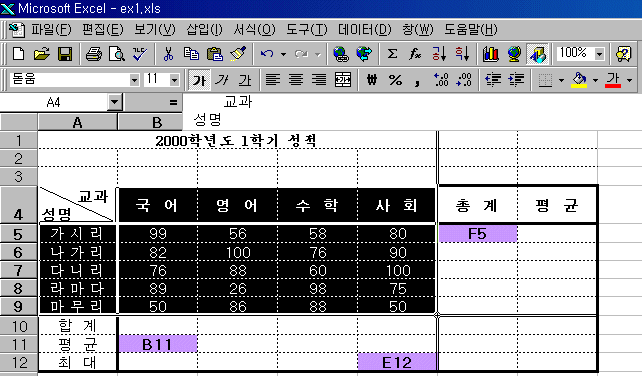Expand the font name dropdown
This screenshot has height=376, width=642.
[134, 80]
